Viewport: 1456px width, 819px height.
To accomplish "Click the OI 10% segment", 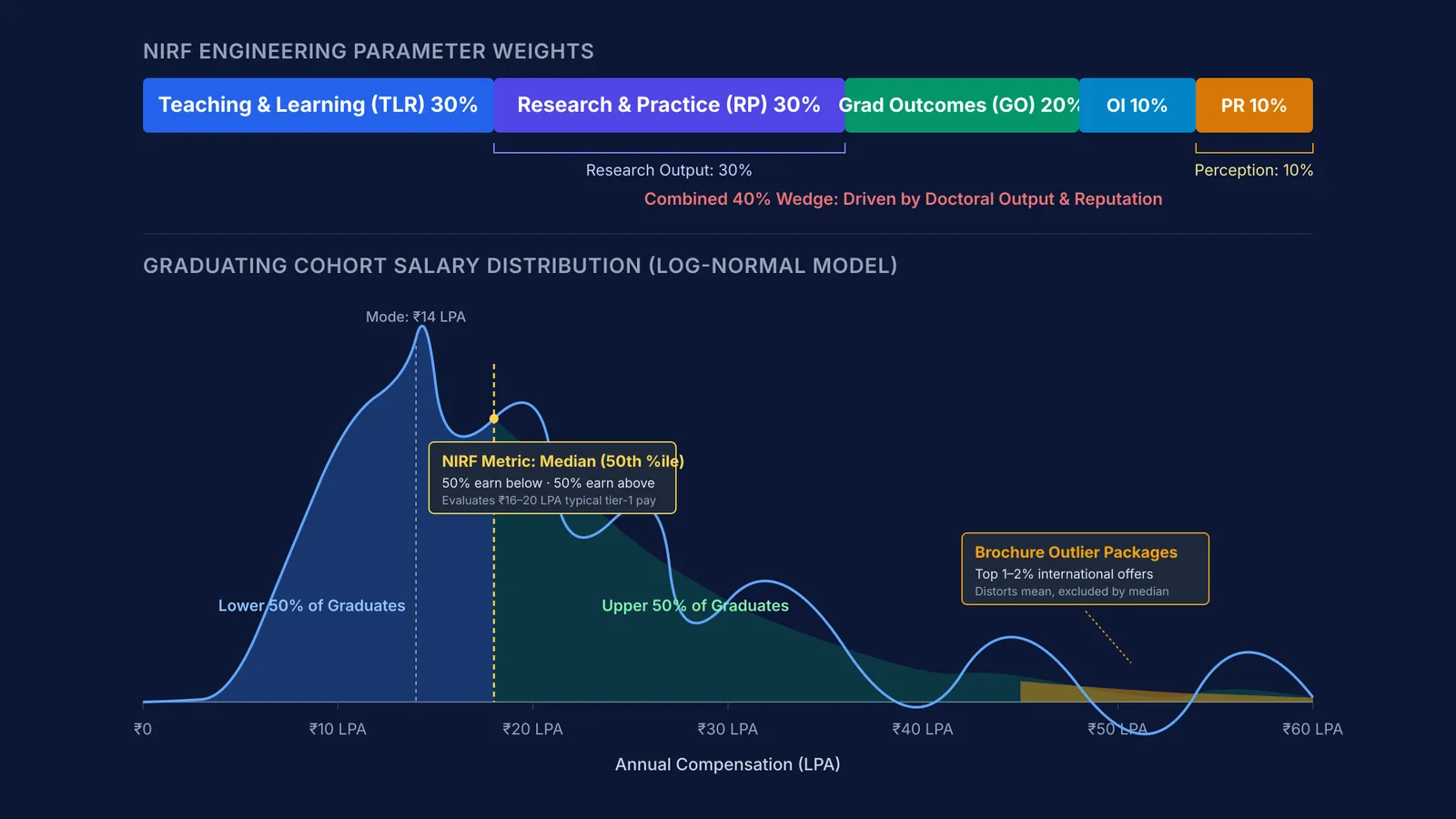I will 1137,106.
